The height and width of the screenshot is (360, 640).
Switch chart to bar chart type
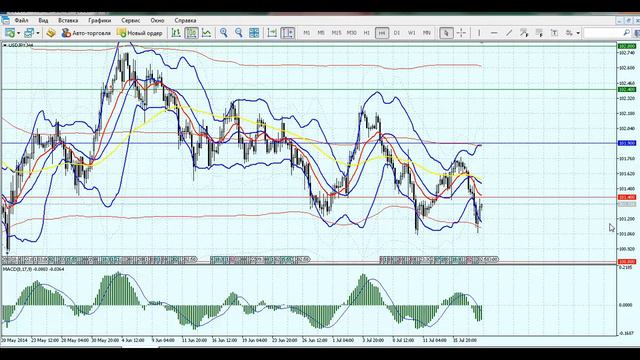pyautogui.click(x=176, y=33)
